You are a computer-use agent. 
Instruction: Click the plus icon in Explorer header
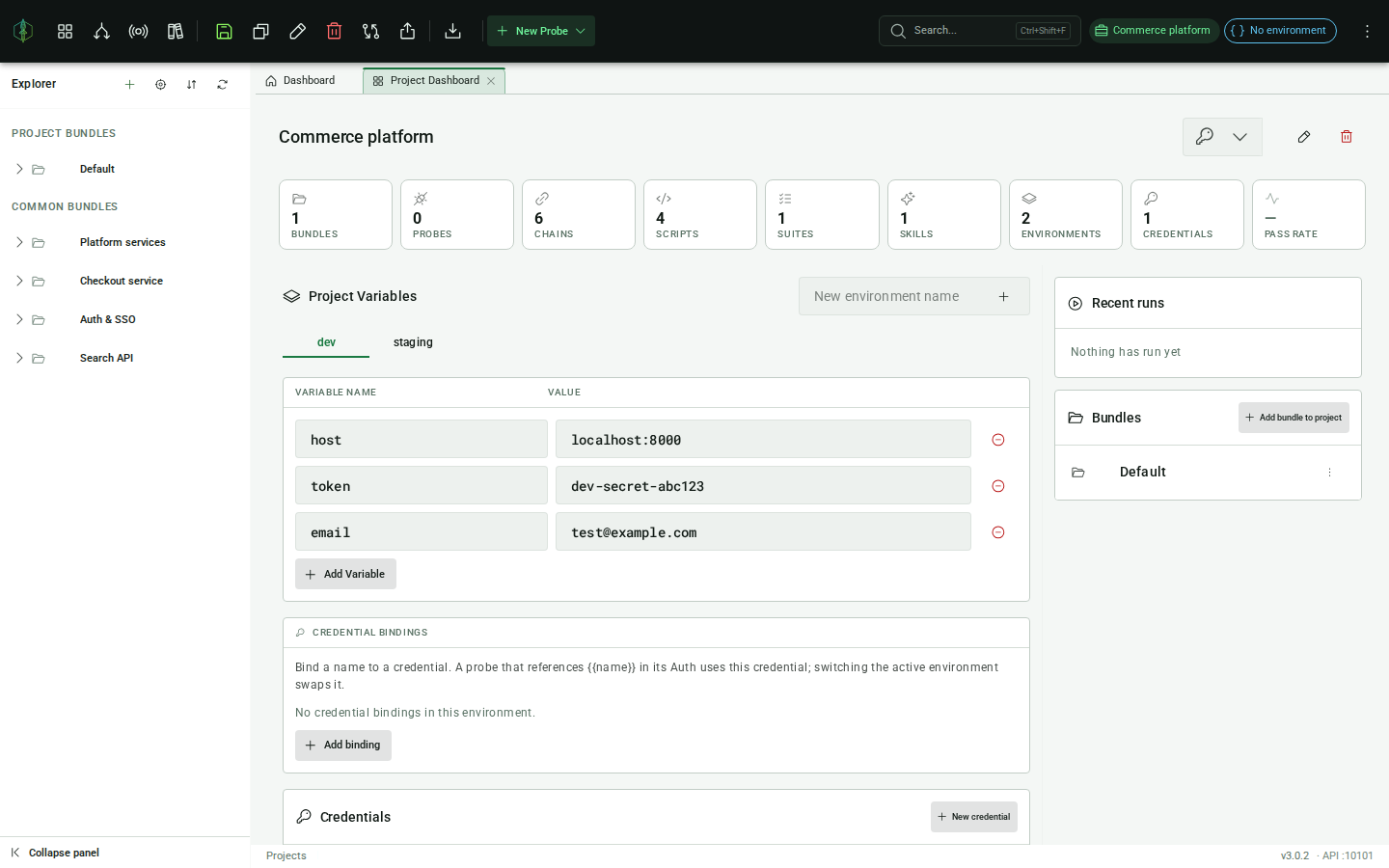[x=129, y=84]
